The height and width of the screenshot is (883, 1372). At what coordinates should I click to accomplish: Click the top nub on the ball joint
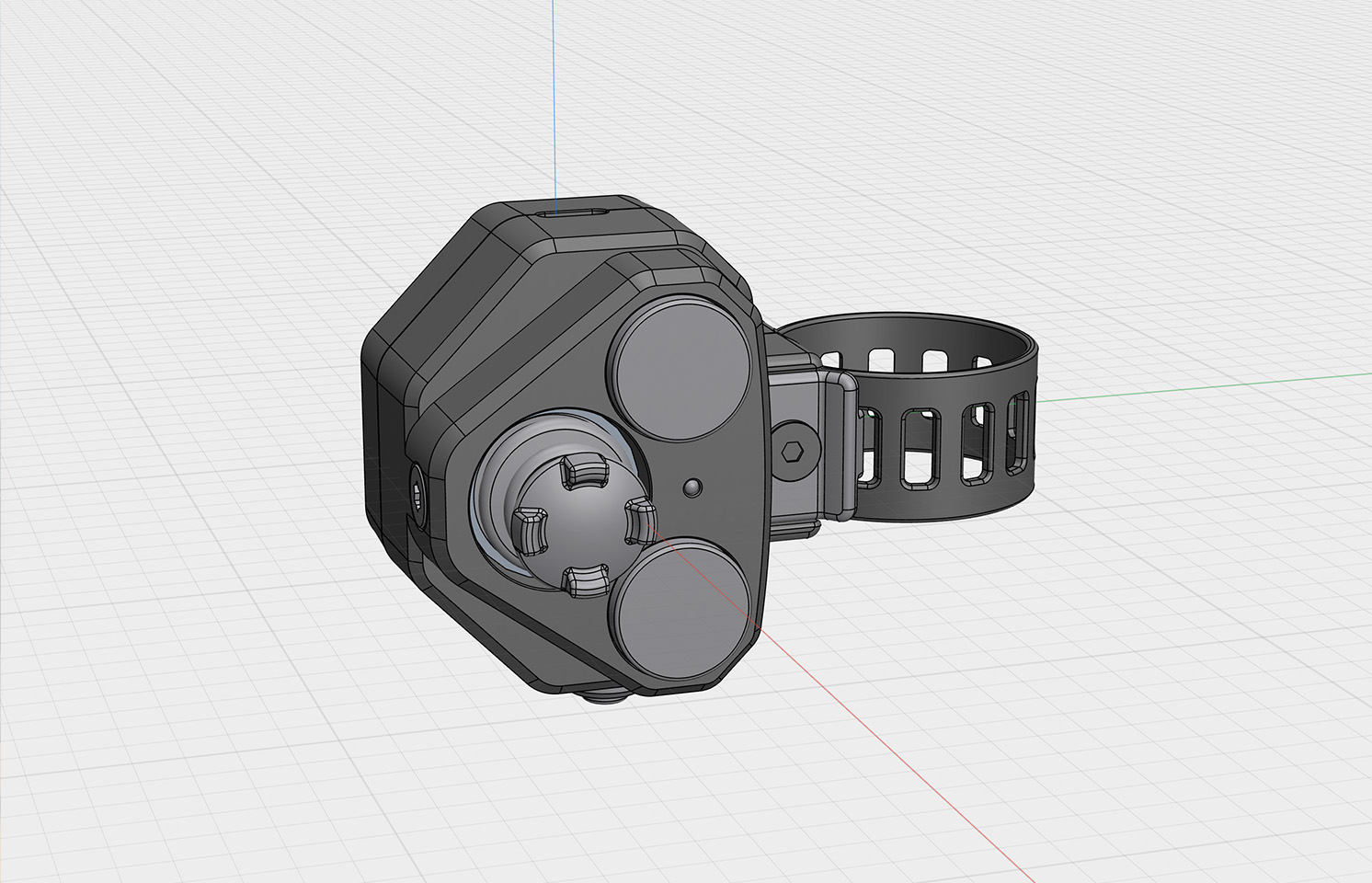tap(584, 473)
